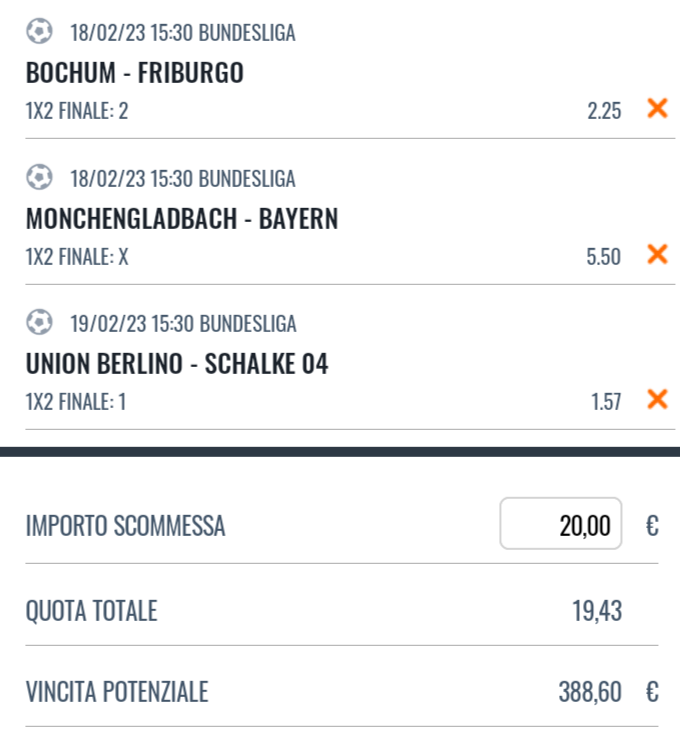Viewport: 680px width, 738px height.
Task: Click the 2.25 odds value
Action: (x=604, y=111)
